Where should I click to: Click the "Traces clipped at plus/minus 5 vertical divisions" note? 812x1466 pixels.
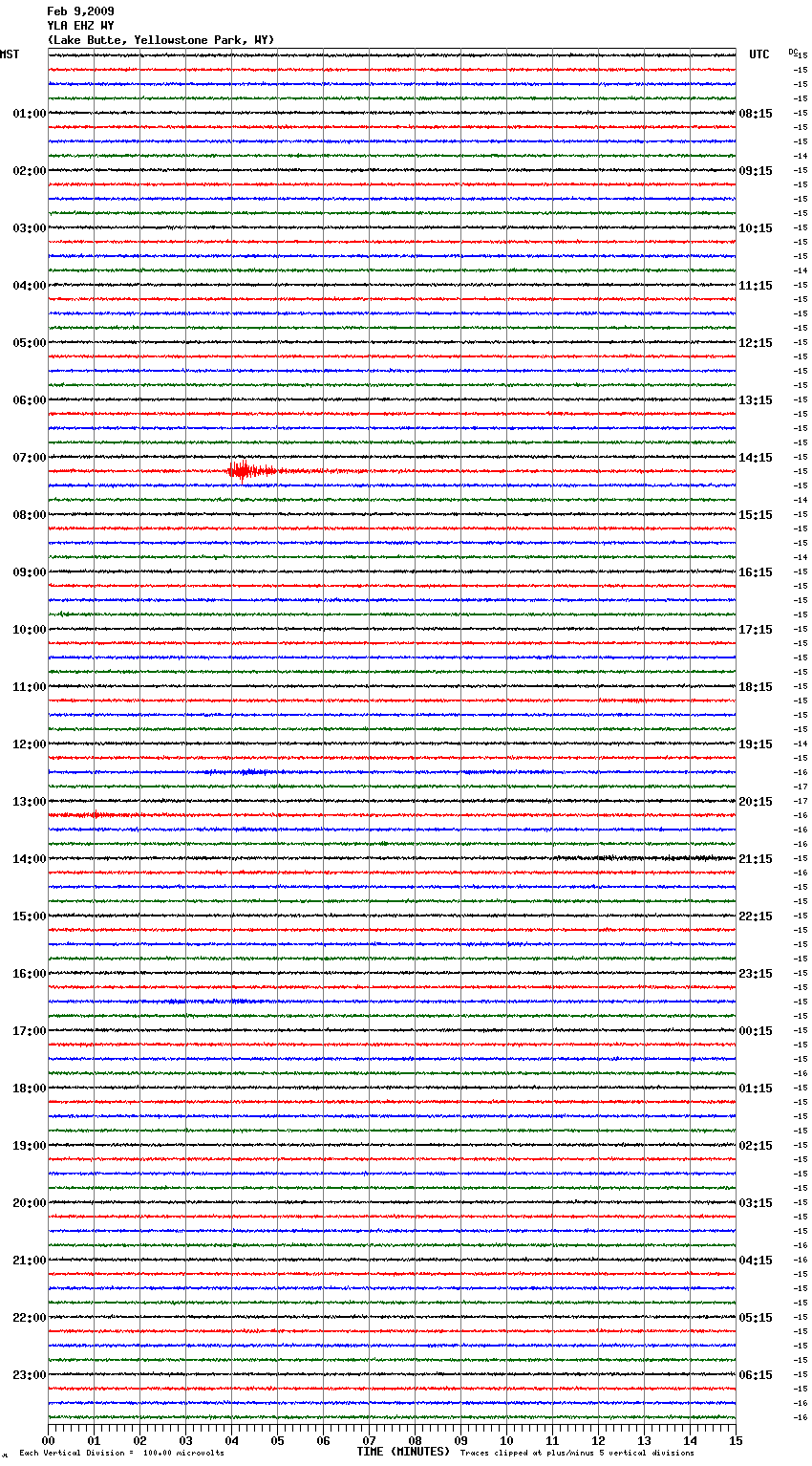(x=577, y=1454)
